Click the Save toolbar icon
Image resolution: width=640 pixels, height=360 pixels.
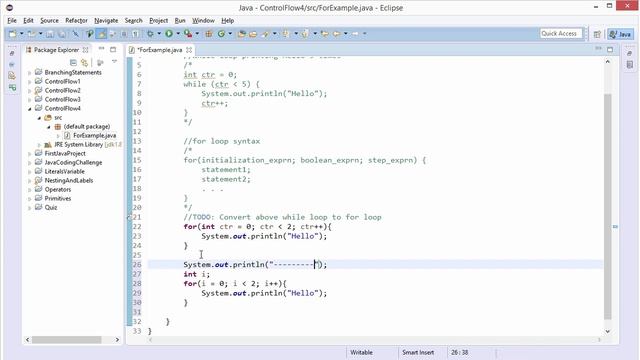(x=50, y=34)
